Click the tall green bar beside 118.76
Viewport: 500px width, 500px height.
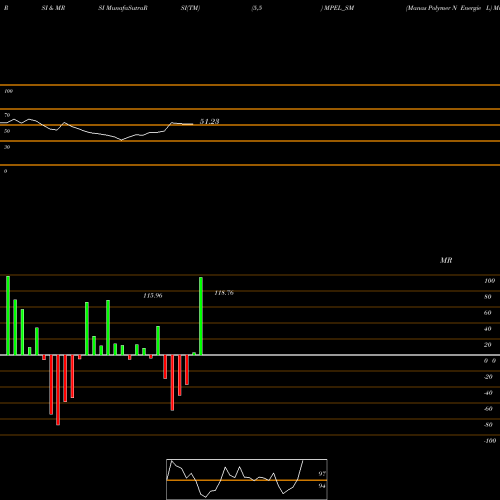[201, 316]
